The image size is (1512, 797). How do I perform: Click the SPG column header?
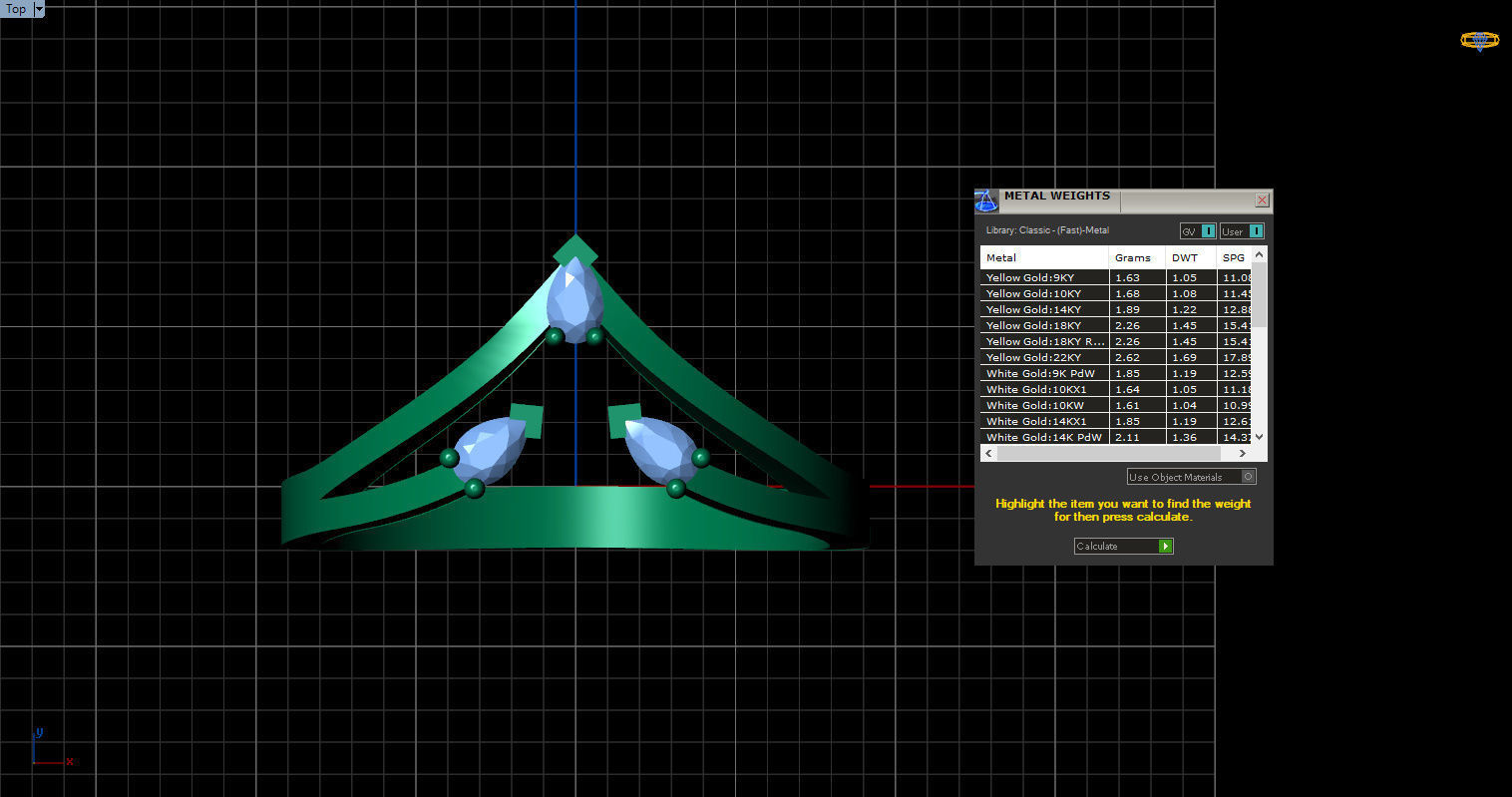(1234, 257)
